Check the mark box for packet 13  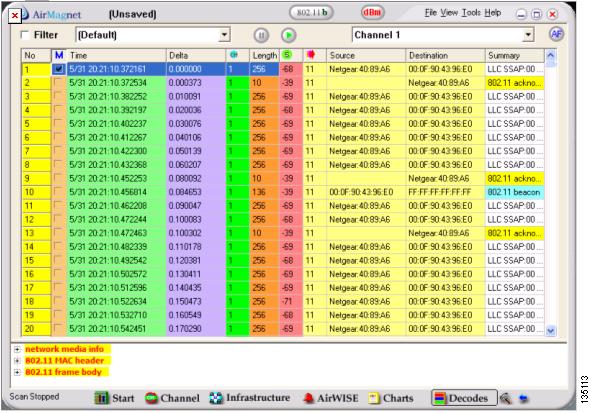pos(59,233)
